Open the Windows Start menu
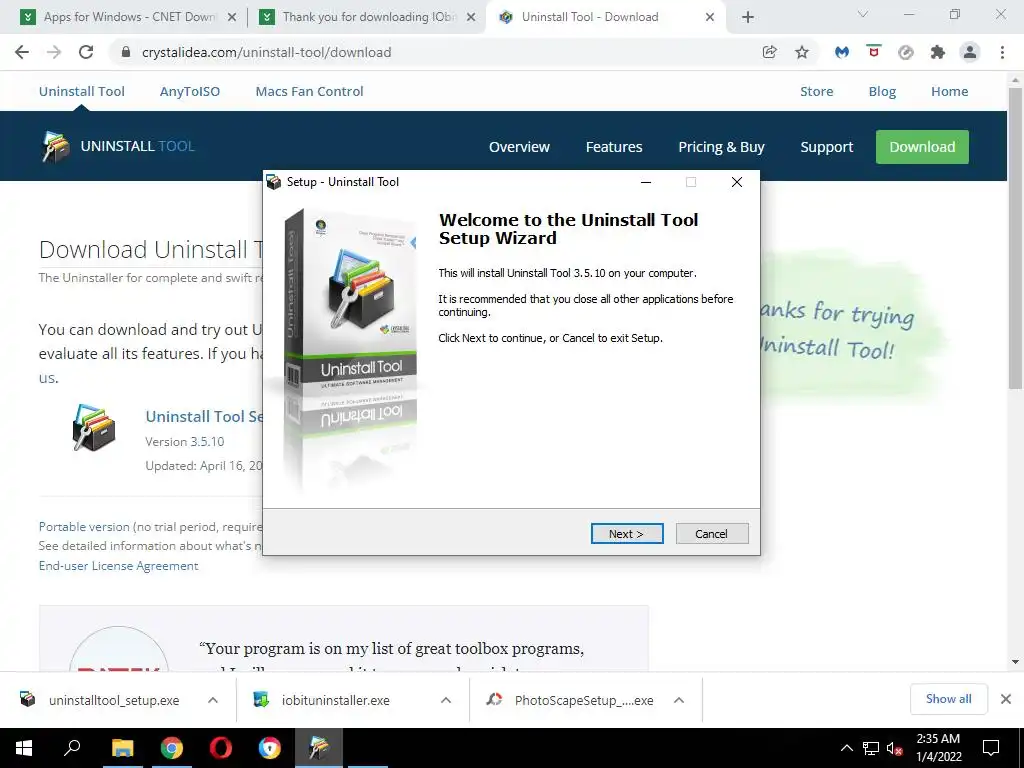Screen dimensions: 1024x768 24,748
